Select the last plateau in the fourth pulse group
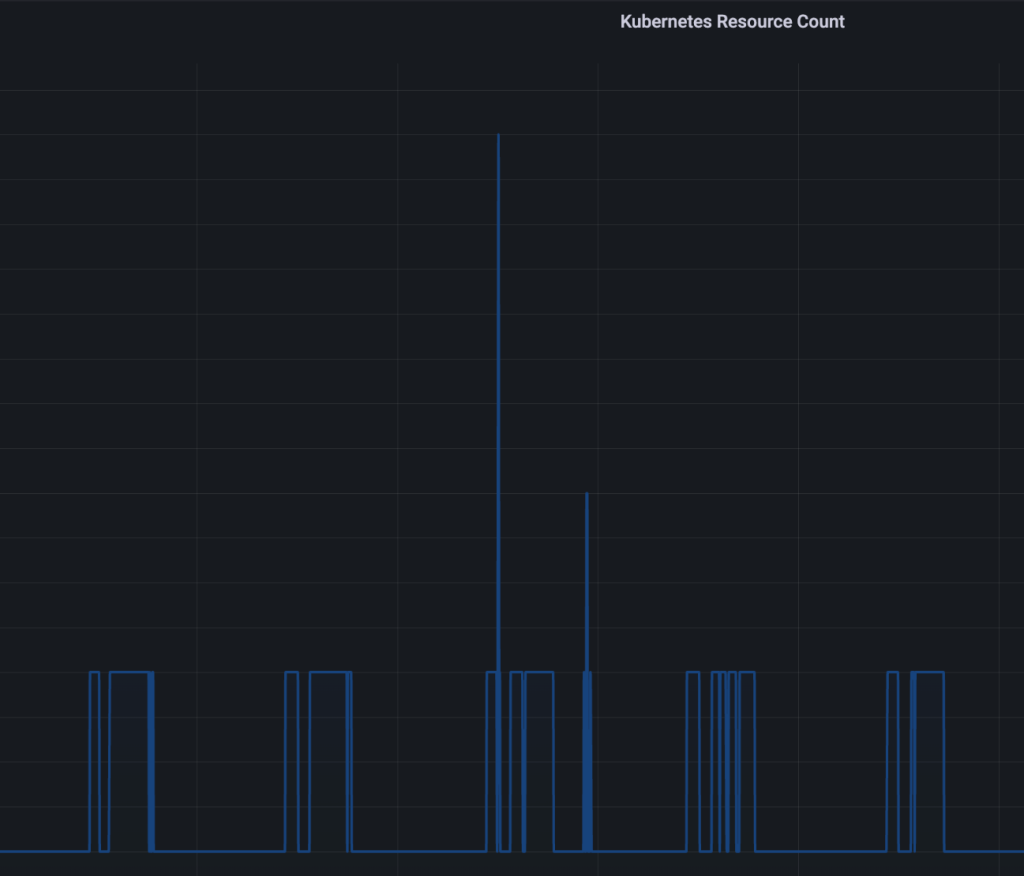Screen dimensions: 1024x876 (746, 672)
